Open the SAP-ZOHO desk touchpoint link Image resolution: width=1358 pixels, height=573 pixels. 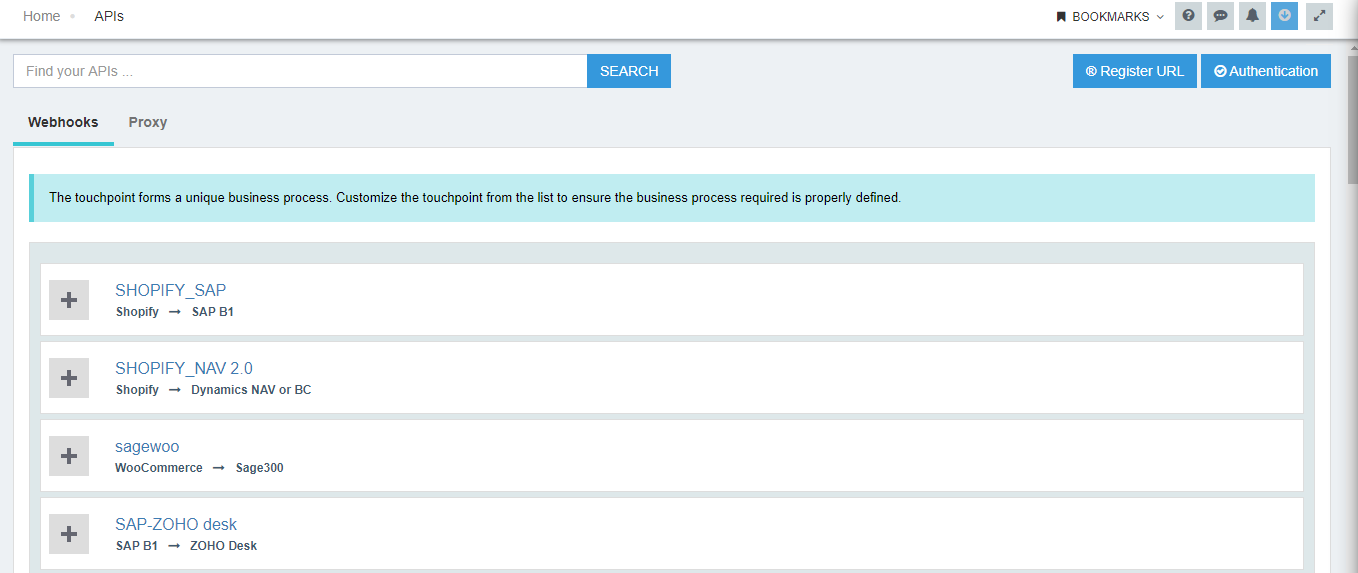[176, 524]
